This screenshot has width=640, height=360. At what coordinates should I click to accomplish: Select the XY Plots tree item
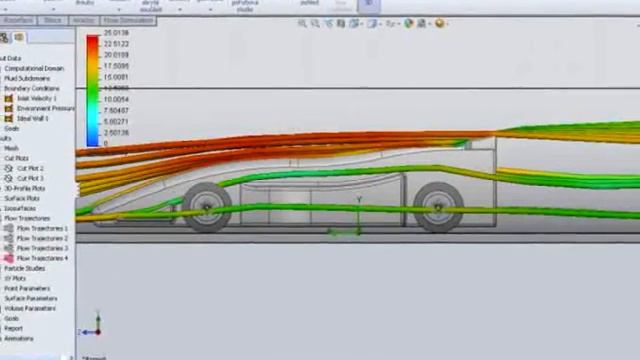click(x=15, y=278)
